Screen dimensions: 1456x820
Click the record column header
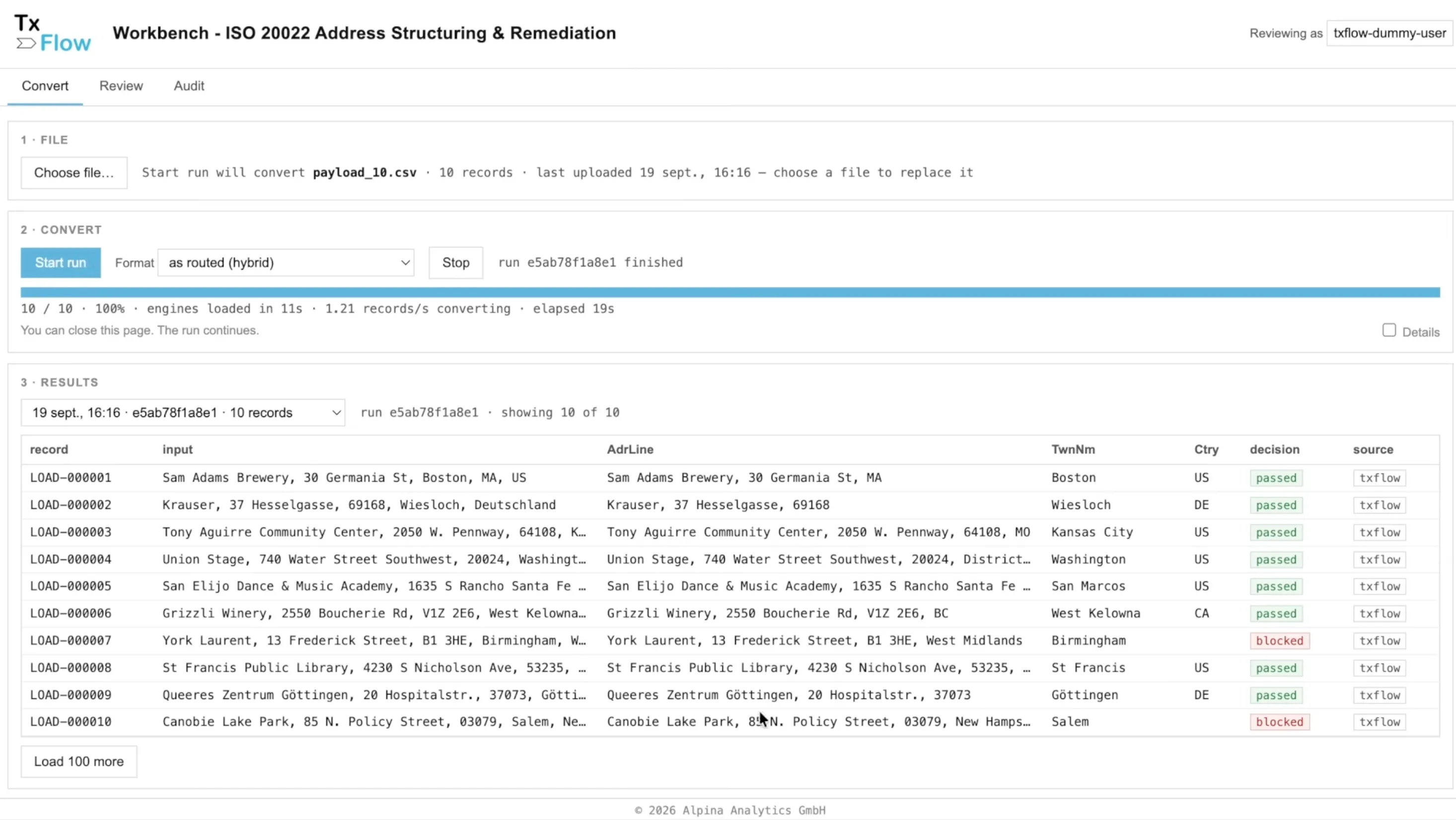[x=49, y=449]
